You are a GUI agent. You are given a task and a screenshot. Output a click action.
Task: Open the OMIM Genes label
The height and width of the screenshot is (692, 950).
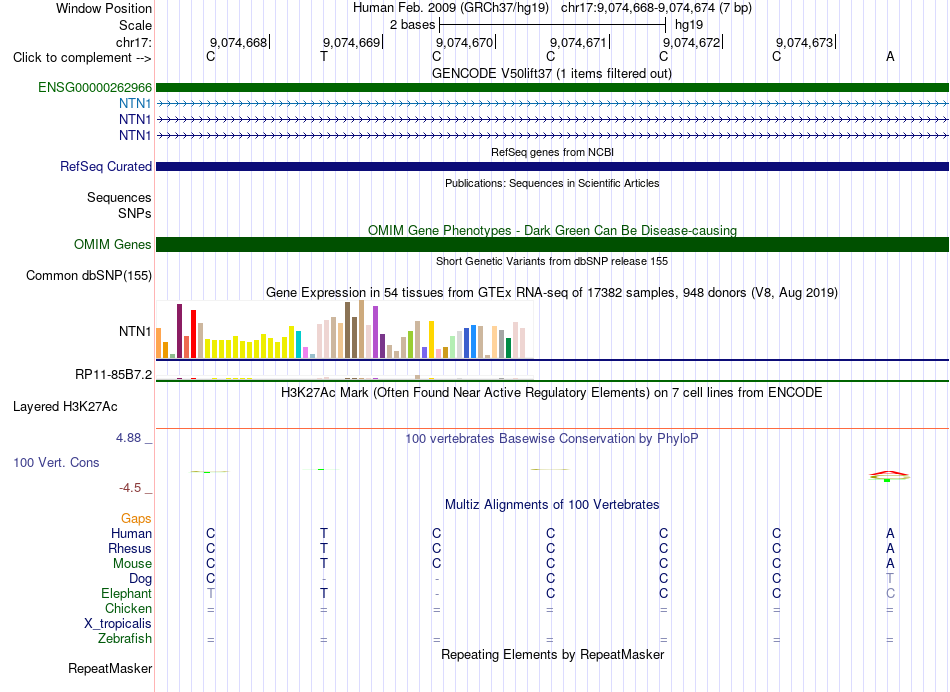point(112,244)
